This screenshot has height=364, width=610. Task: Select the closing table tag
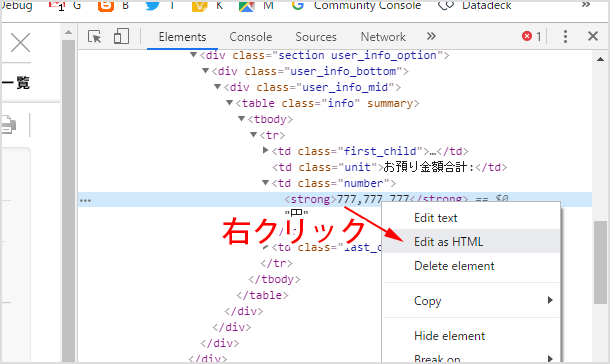click(x=262, y=295)
